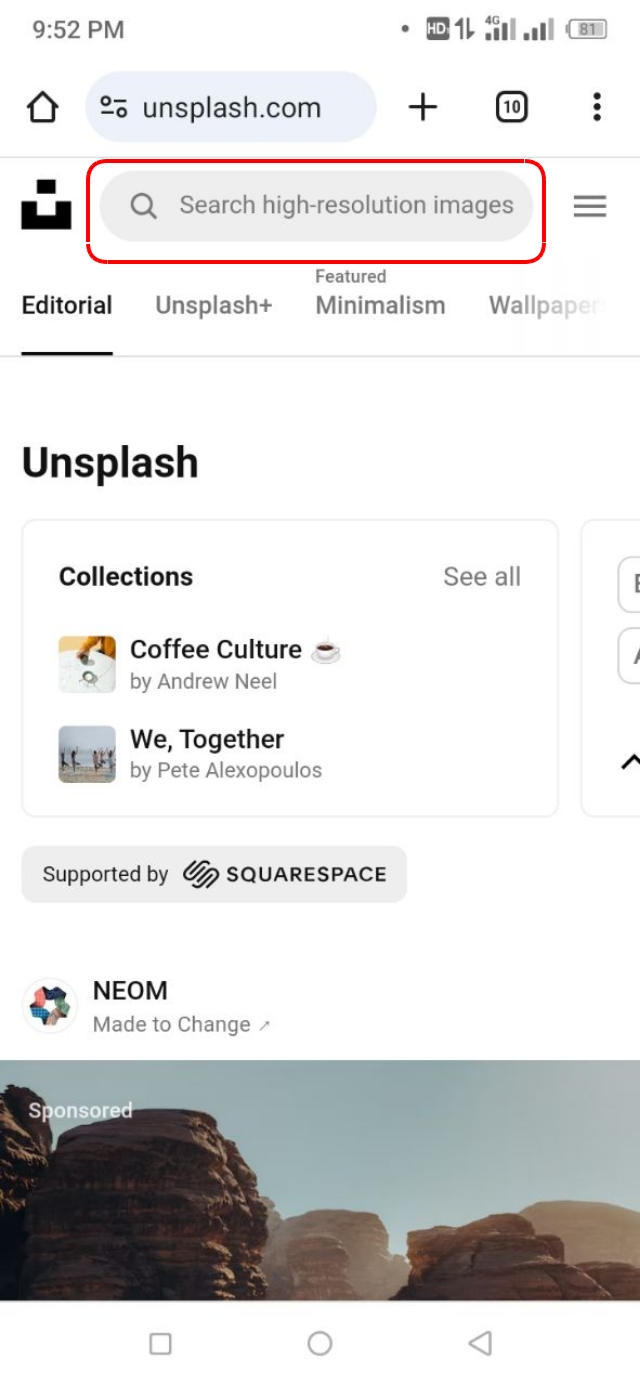Click the Unsplash logo icon
This screenshot has height=1386, width=640.
pyautogui.click(x=45, y=206)
